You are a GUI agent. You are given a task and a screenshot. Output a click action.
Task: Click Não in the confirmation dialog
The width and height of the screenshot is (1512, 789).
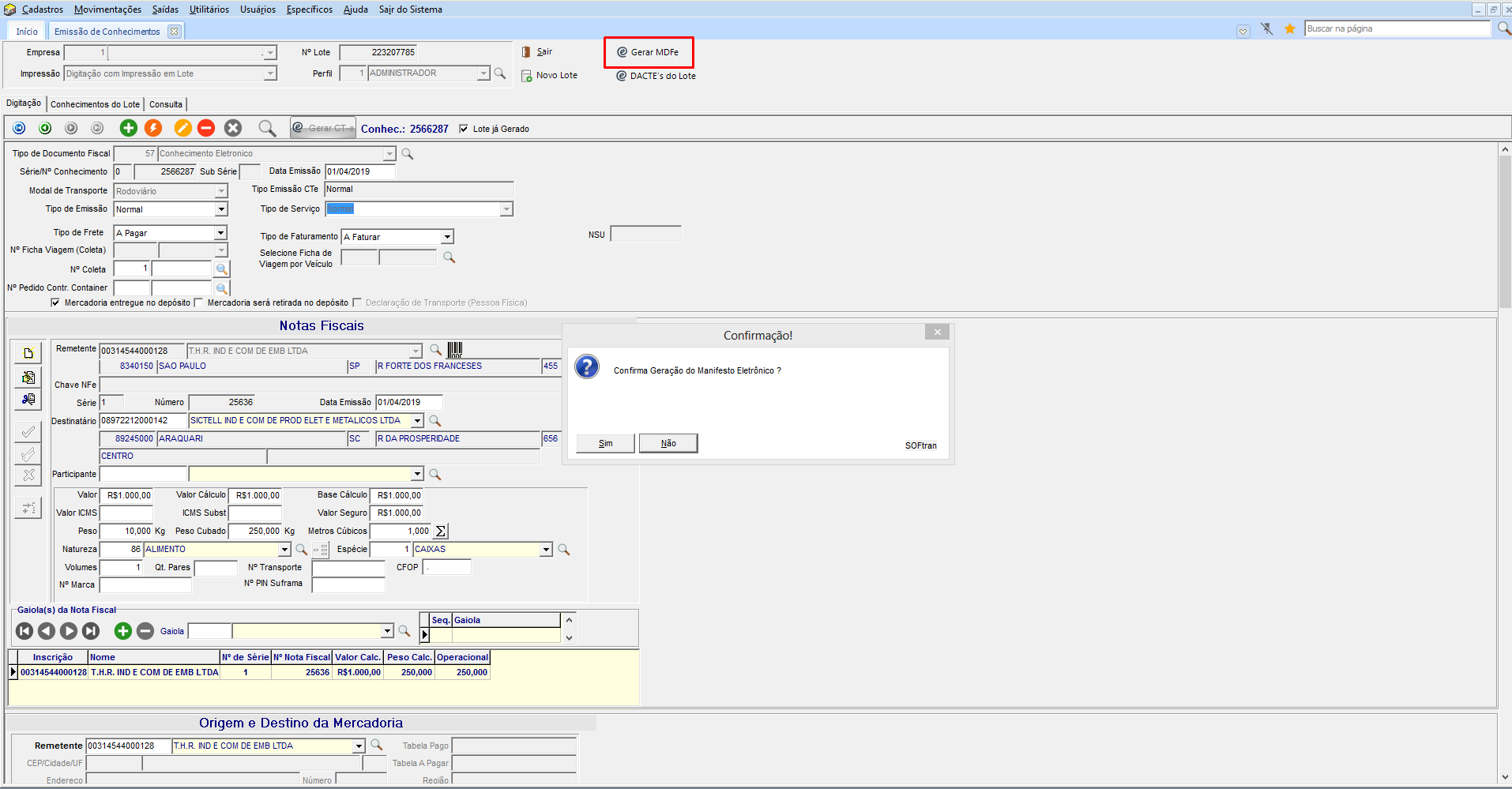click(668, 443)
